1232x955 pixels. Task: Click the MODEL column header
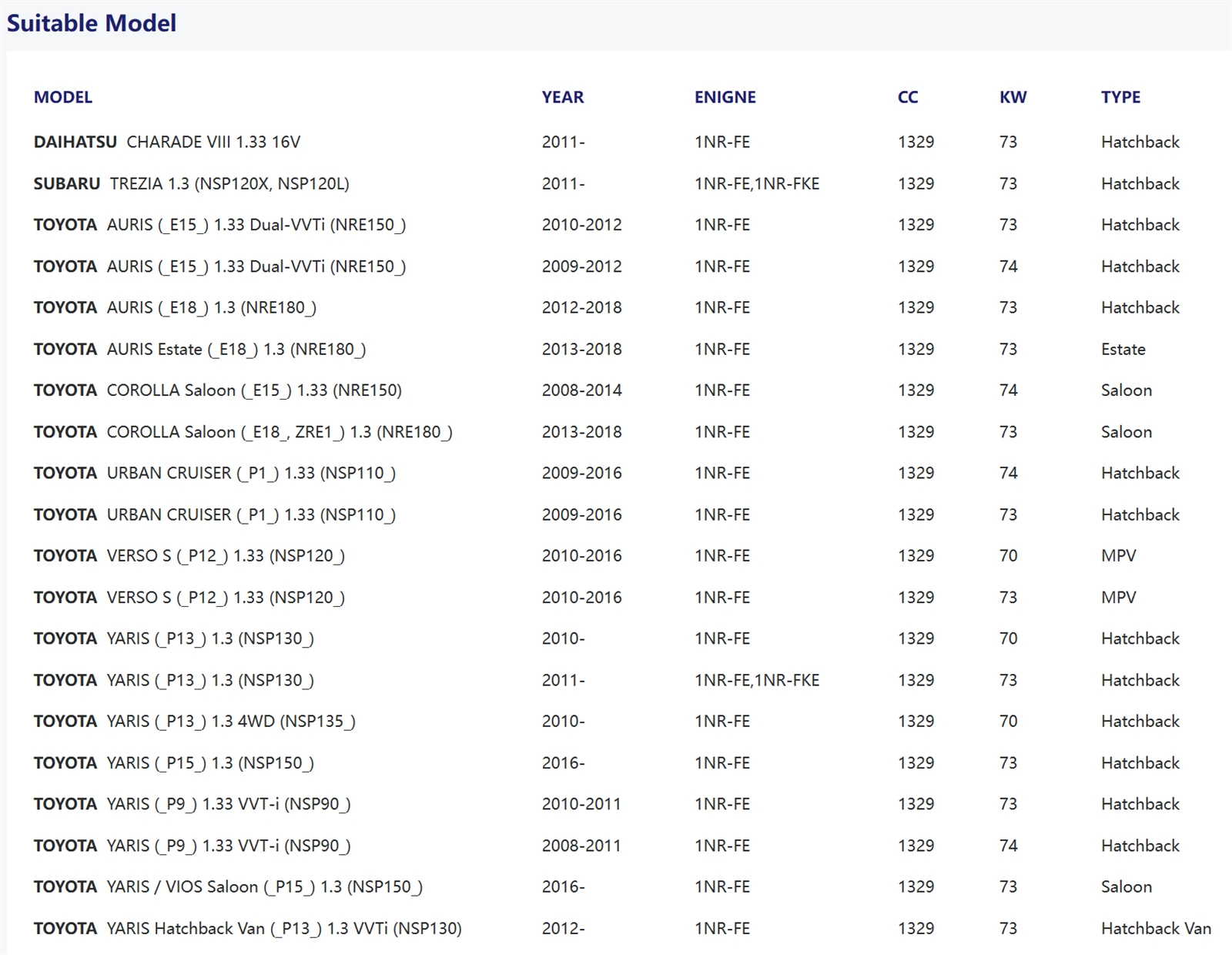[x=63, y=97]
